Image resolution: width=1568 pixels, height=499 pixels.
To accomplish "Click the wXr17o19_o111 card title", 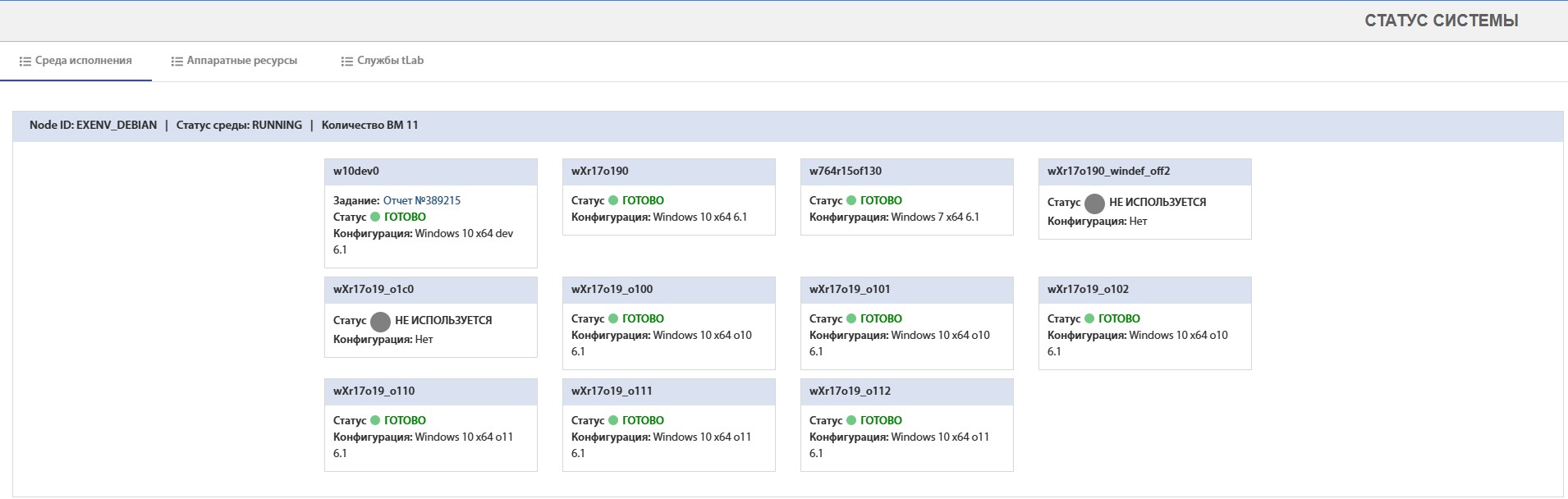I will 612,391.
